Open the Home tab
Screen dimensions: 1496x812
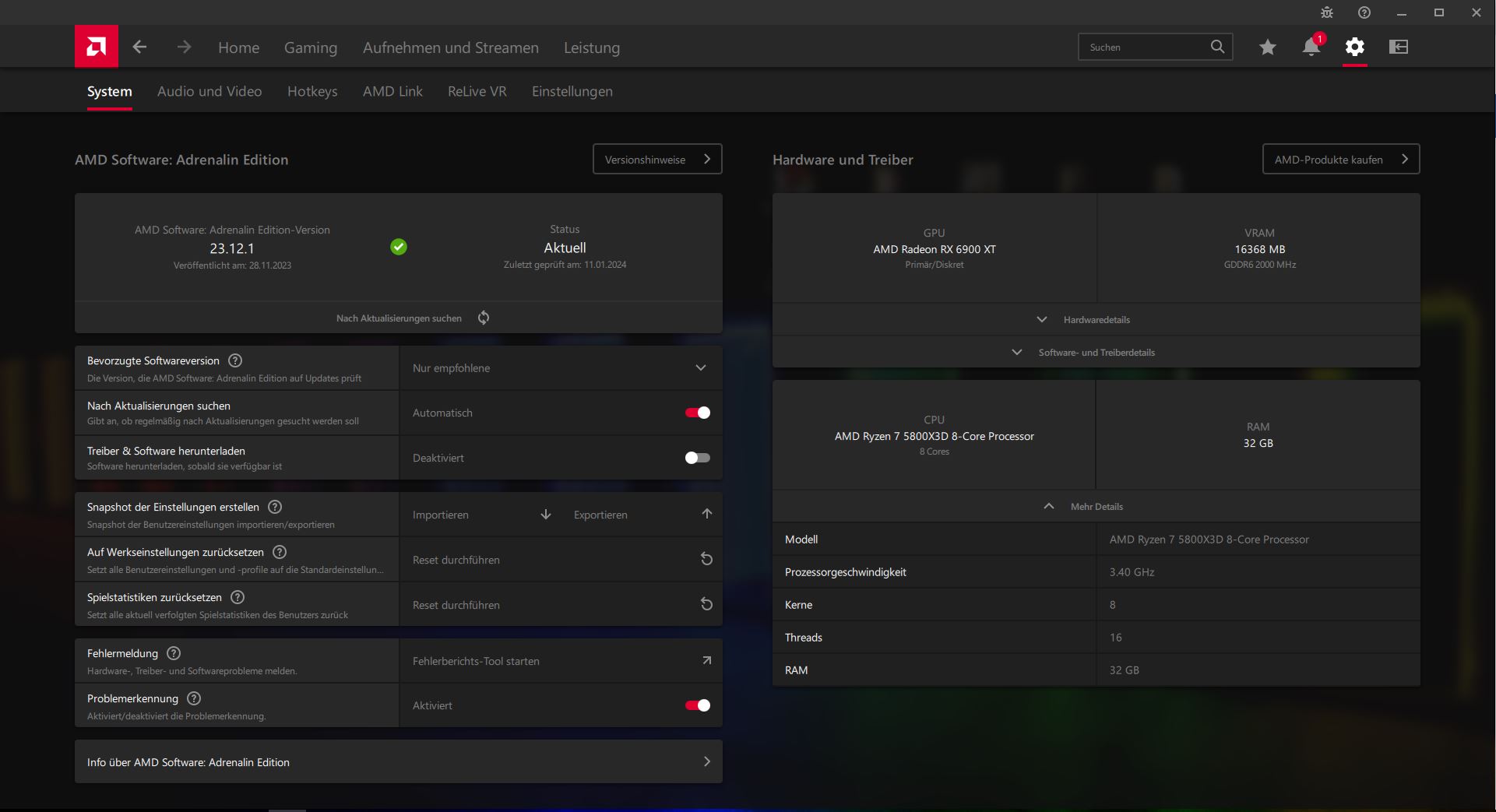[x=239, y=47]
